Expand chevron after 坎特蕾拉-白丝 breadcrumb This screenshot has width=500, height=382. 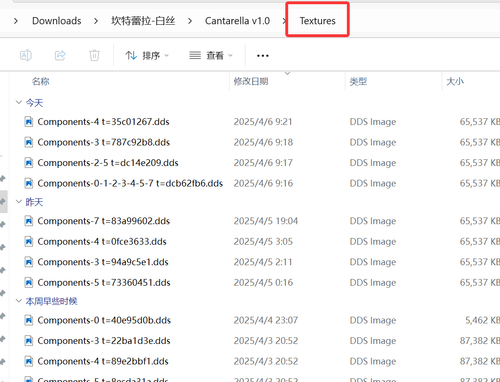(190, 21)
